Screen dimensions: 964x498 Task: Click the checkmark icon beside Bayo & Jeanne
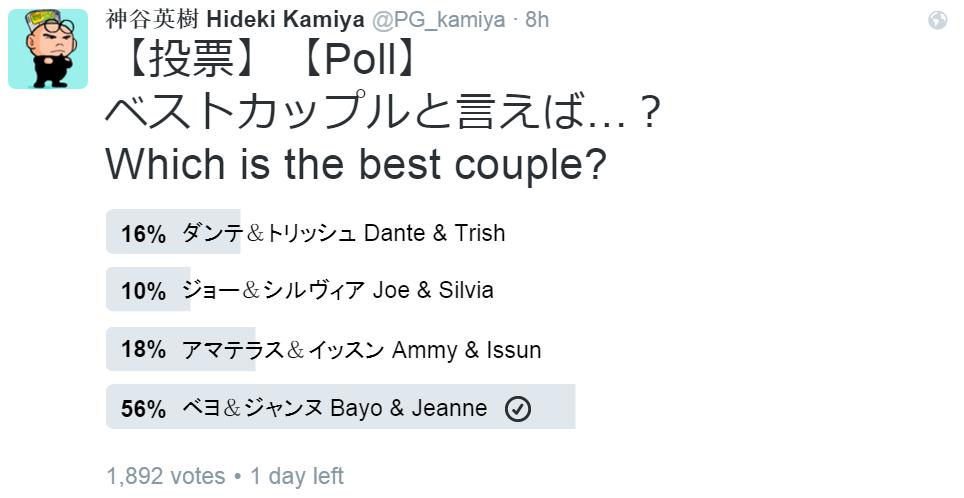pyautogui.click(x=518, y=409)
